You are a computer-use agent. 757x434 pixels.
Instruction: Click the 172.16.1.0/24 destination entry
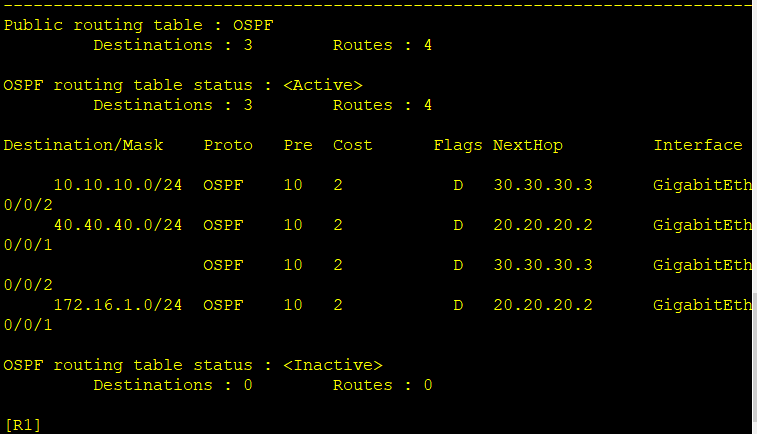coord(118,305)
